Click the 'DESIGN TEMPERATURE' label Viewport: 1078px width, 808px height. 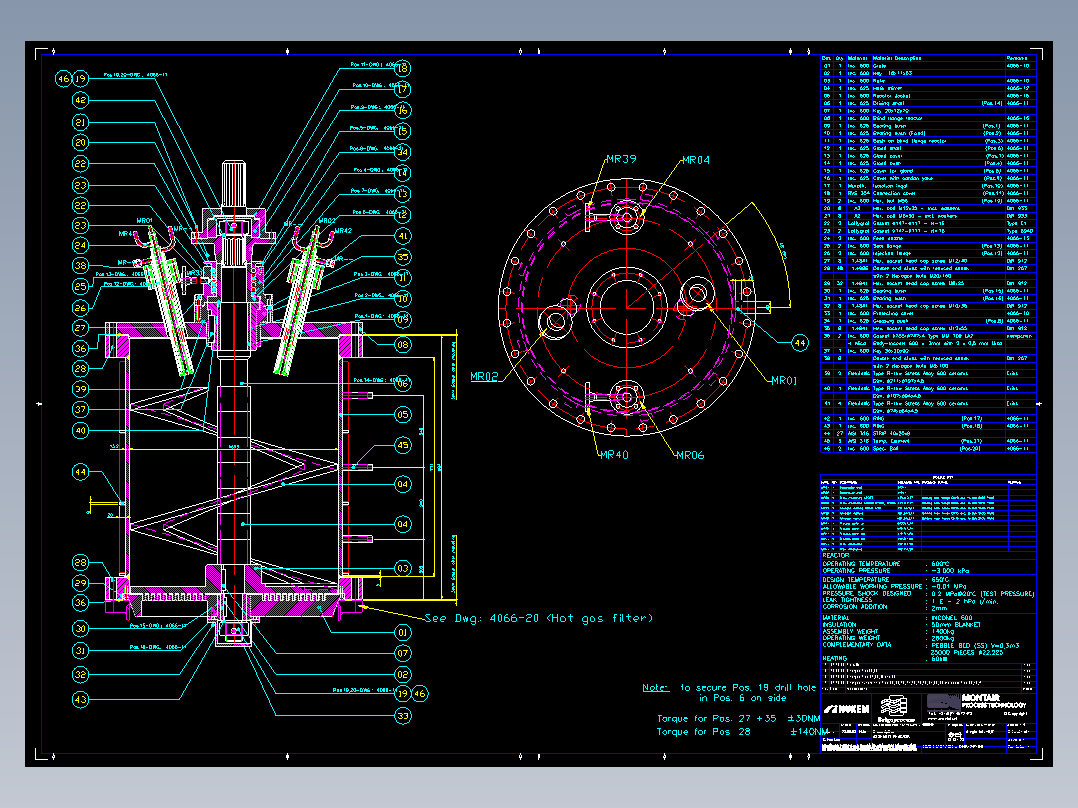(856, 580)
